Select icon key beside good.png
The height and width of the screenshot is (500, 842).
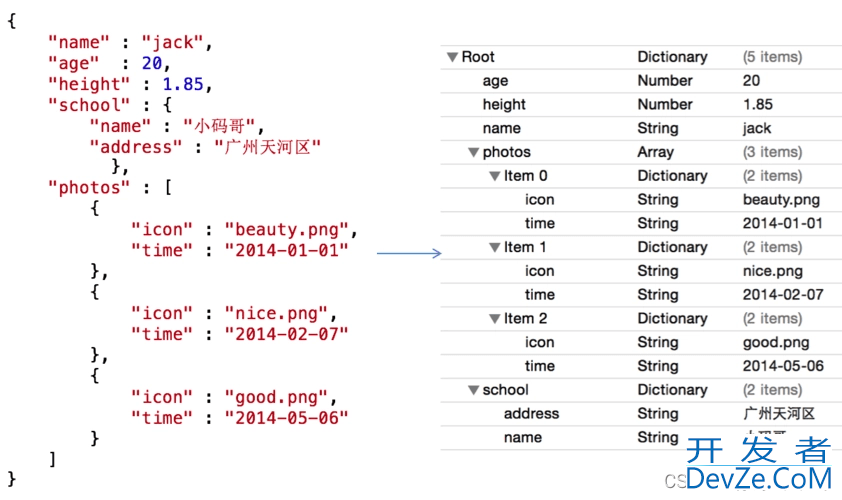pyautogui.click(x=539, y=343)
